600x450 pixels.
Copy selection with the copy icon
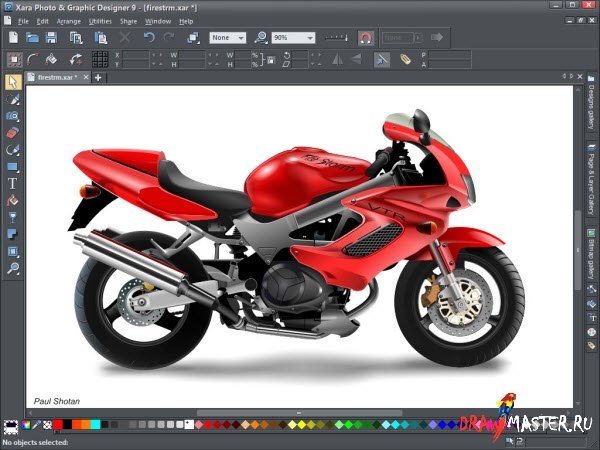(76, 38)
